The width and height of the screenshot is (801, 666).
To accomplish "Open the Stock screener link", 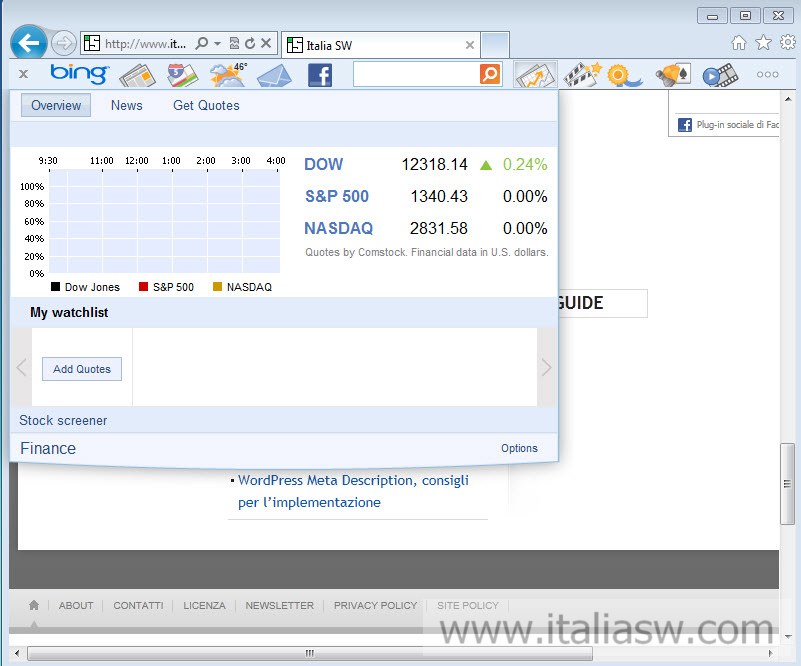I will pos(63,420).
